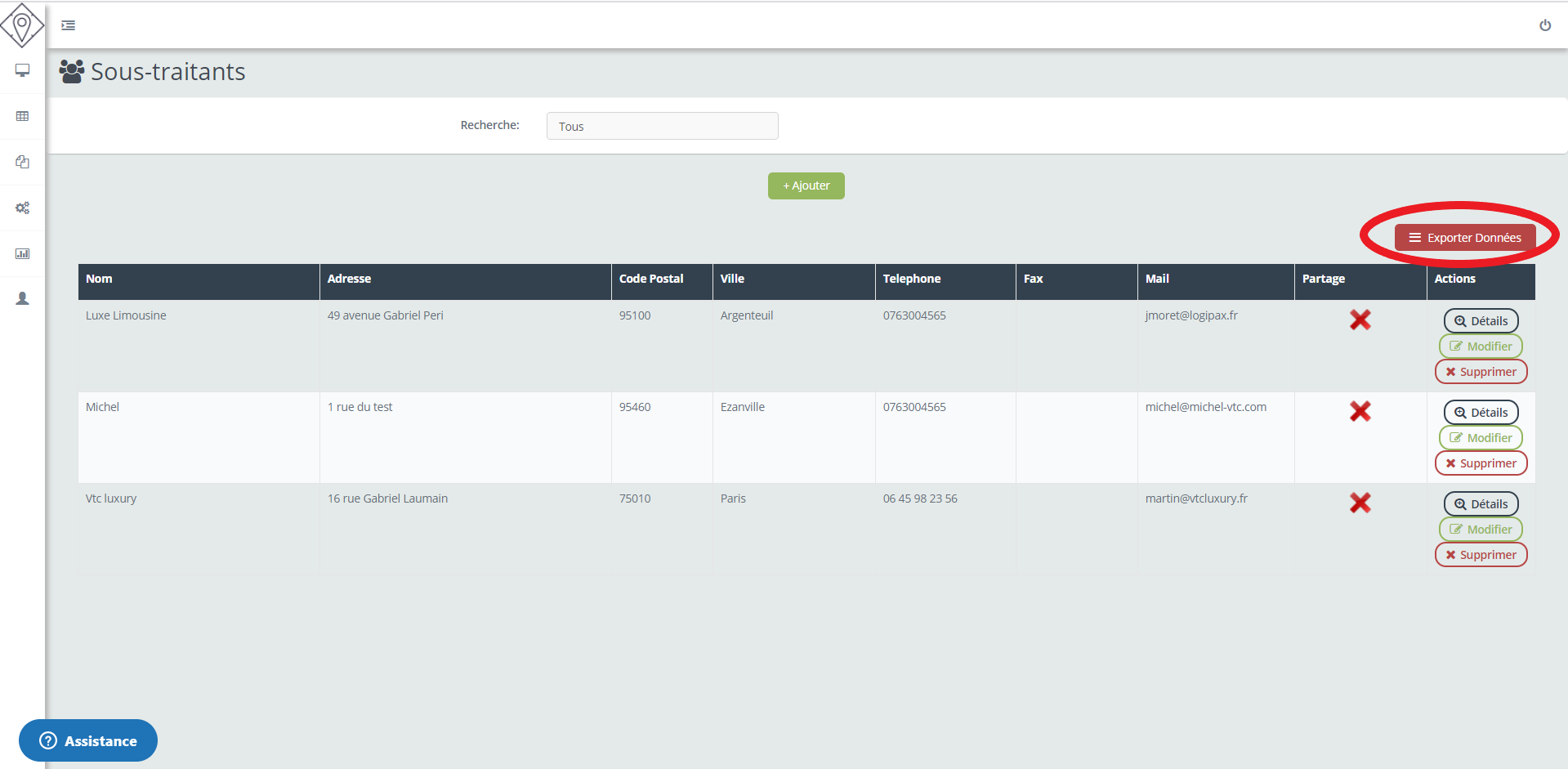
Task: Toggle Partage red cross for Luxe Limousine
Action: (x=1360, y=320)
